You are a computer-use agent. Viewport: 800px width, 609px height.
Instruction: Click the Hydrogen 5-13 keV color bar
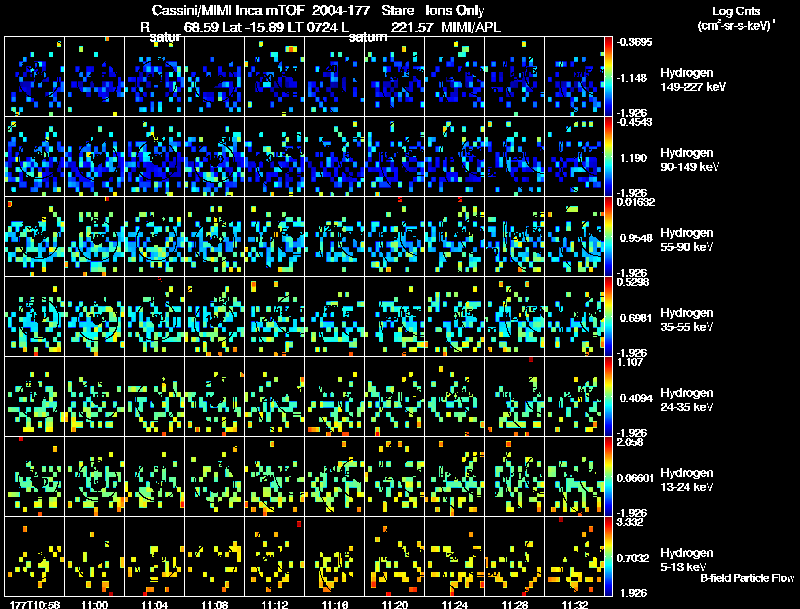click(608, 557)
